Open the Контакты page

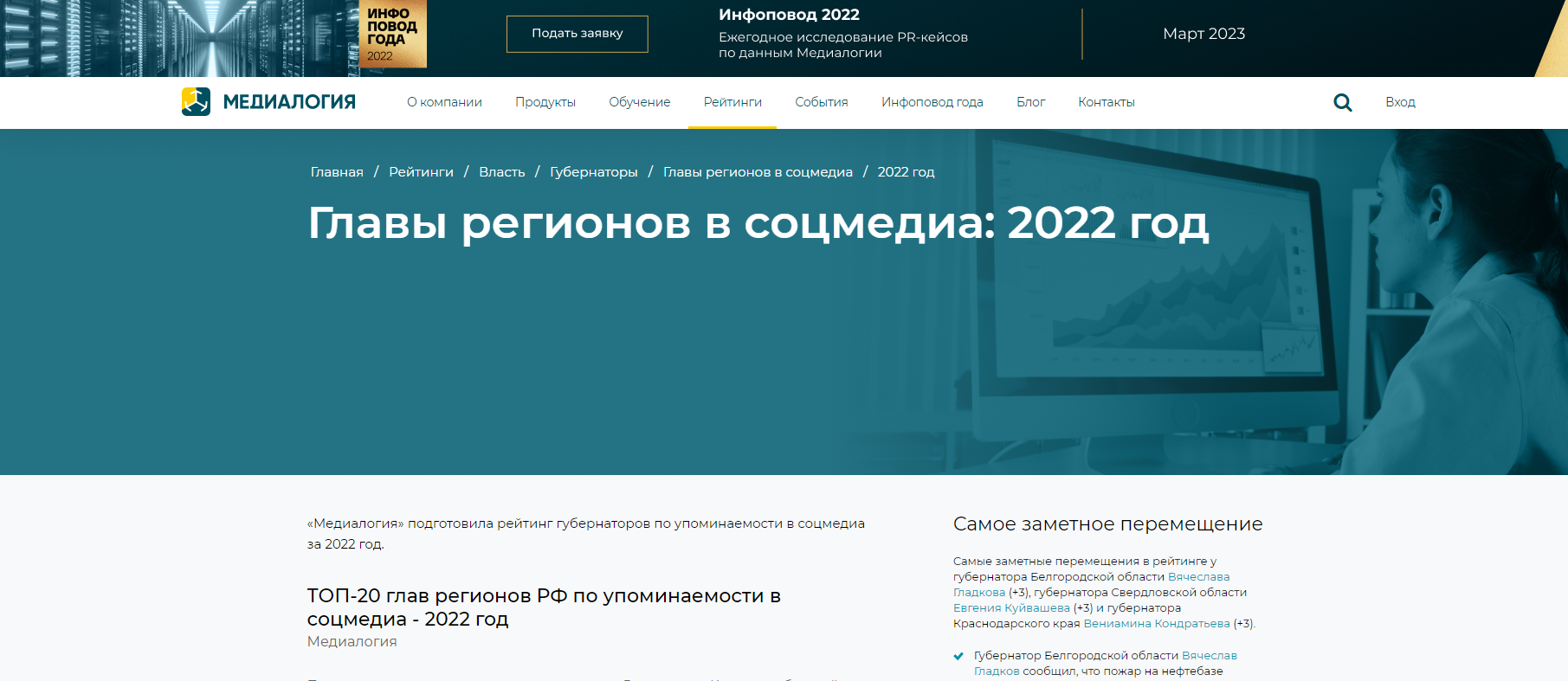click(x=1107, y=102)
